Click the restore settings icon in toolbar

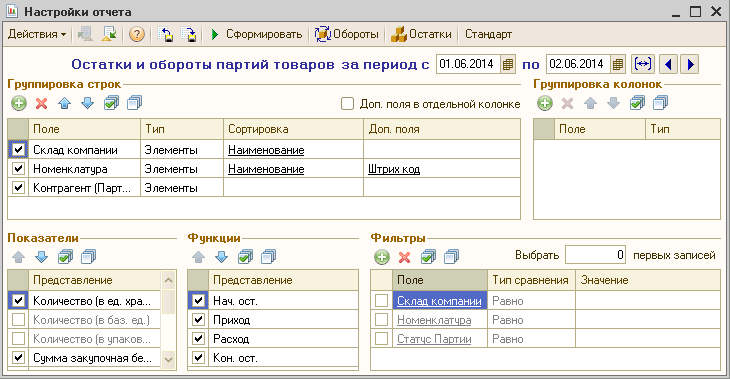click(165, 34)
